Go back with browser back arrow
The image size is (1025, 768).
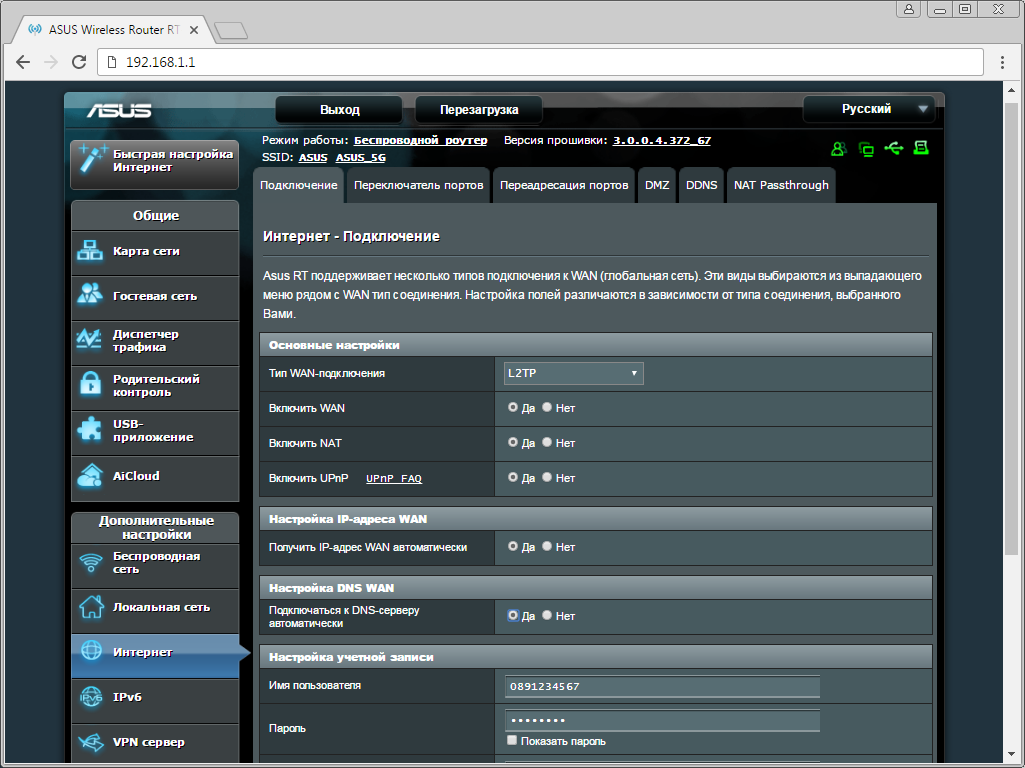23,62
